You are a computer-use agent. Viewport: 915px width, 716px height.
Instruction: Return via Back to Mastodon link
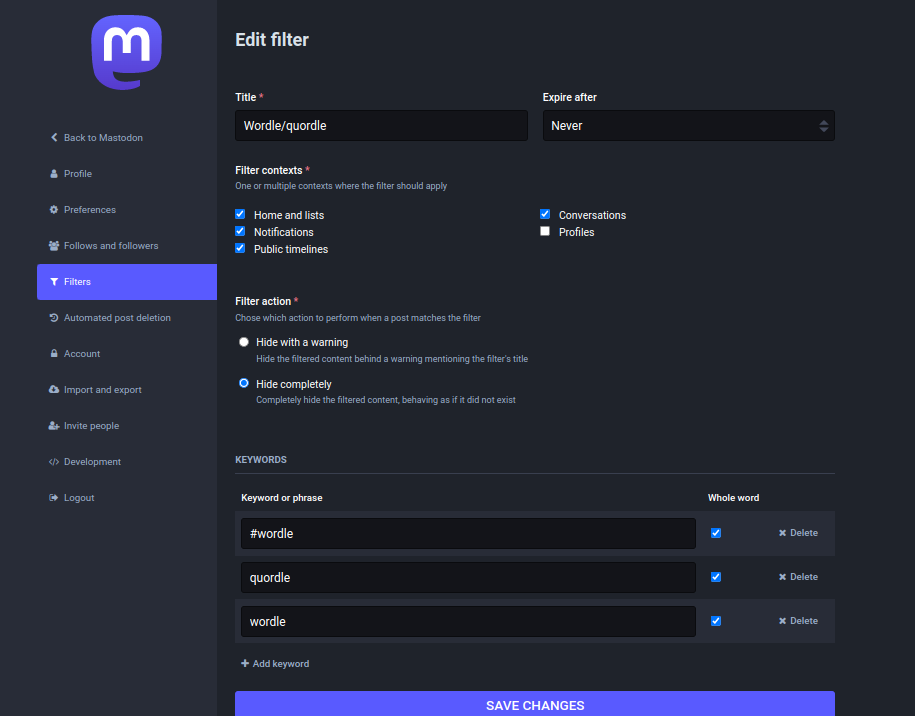tap(127, 137)
